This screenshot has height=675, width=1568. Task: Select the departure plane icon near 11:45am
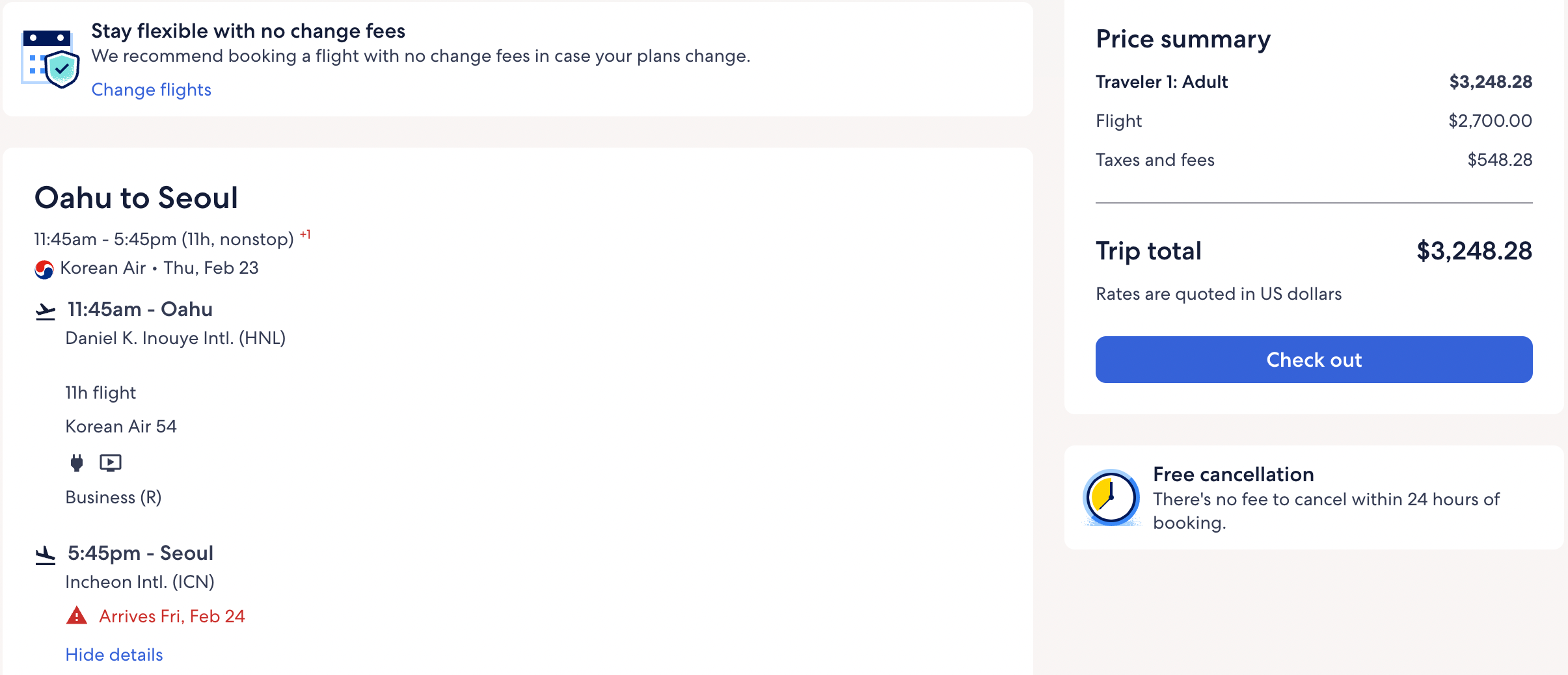point(46,310)
